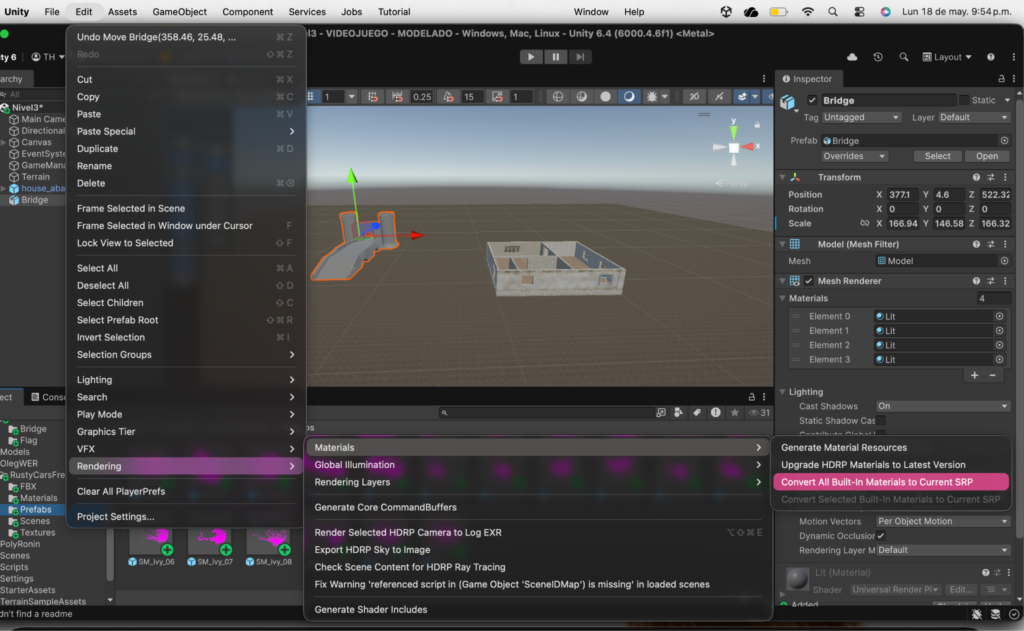This screenshot has height=631, width=1024.
Task: Open Cast Shadows dropdown
Action: coord(942,406)
